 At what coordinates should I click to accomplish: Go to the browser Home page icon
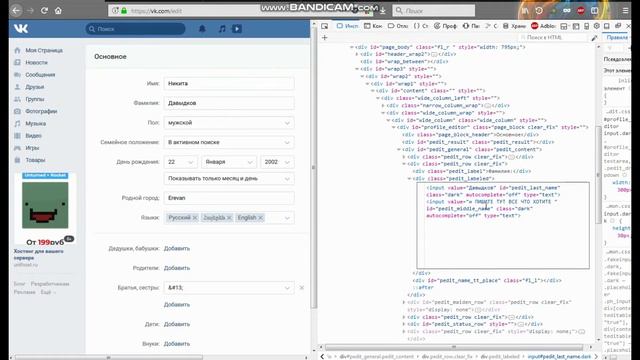tap(58, 11)
